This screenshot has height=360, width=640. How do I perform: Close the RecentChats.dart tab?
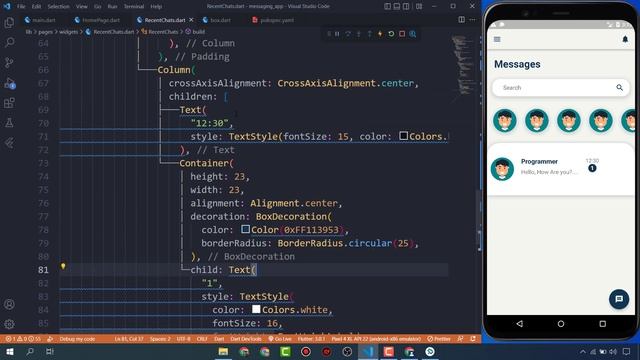pyautogui.click(x=191, y=20)
